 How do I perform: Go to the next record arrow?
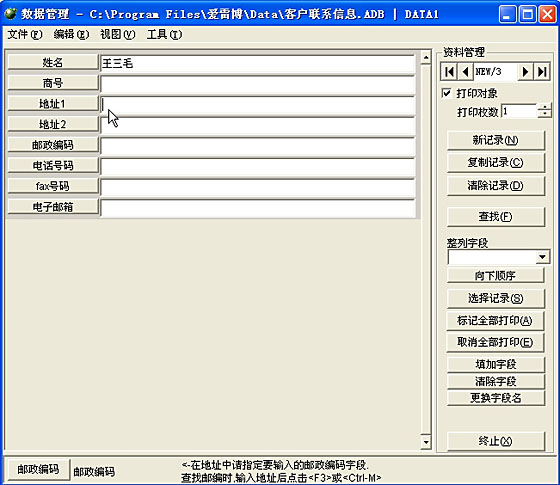click(525, 72)
